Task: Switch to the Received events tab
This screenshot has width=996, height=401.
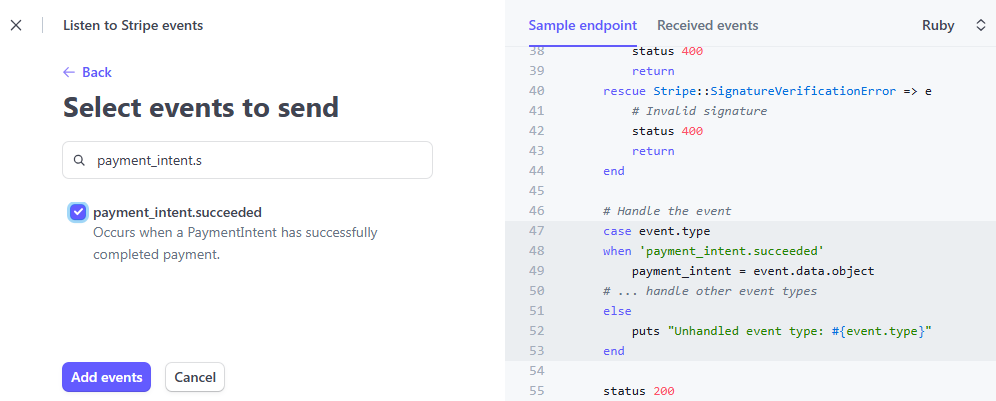Action: coord(707,25)
